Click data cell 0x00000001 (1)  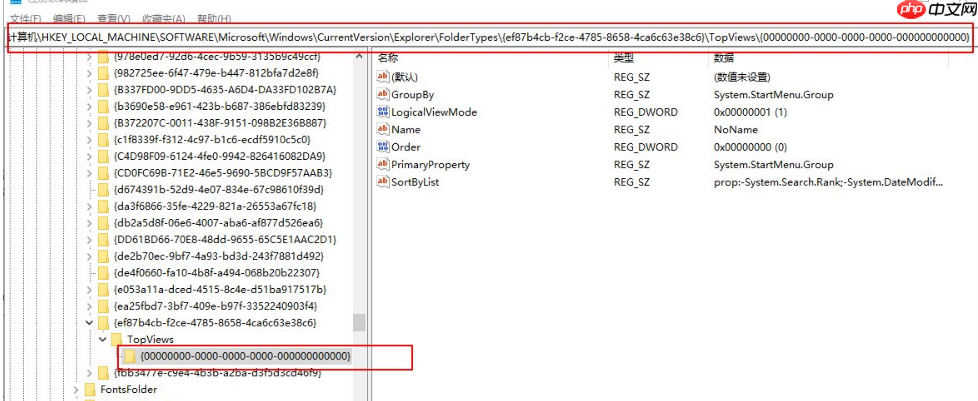751,112
